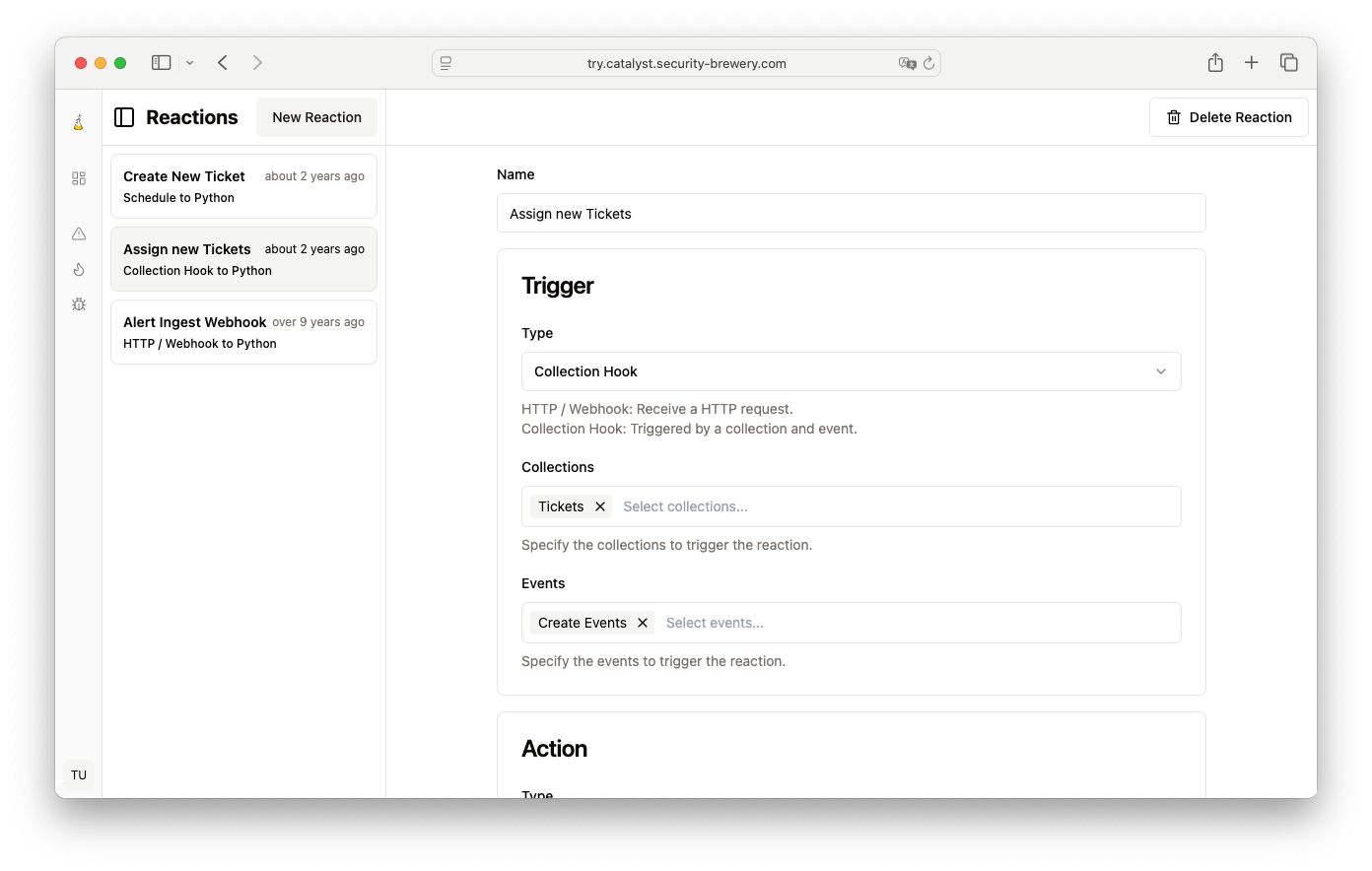Click the New Reaction button
Image resolution: width=1372 pixels, height=871 pixels.
click(316, 117)
